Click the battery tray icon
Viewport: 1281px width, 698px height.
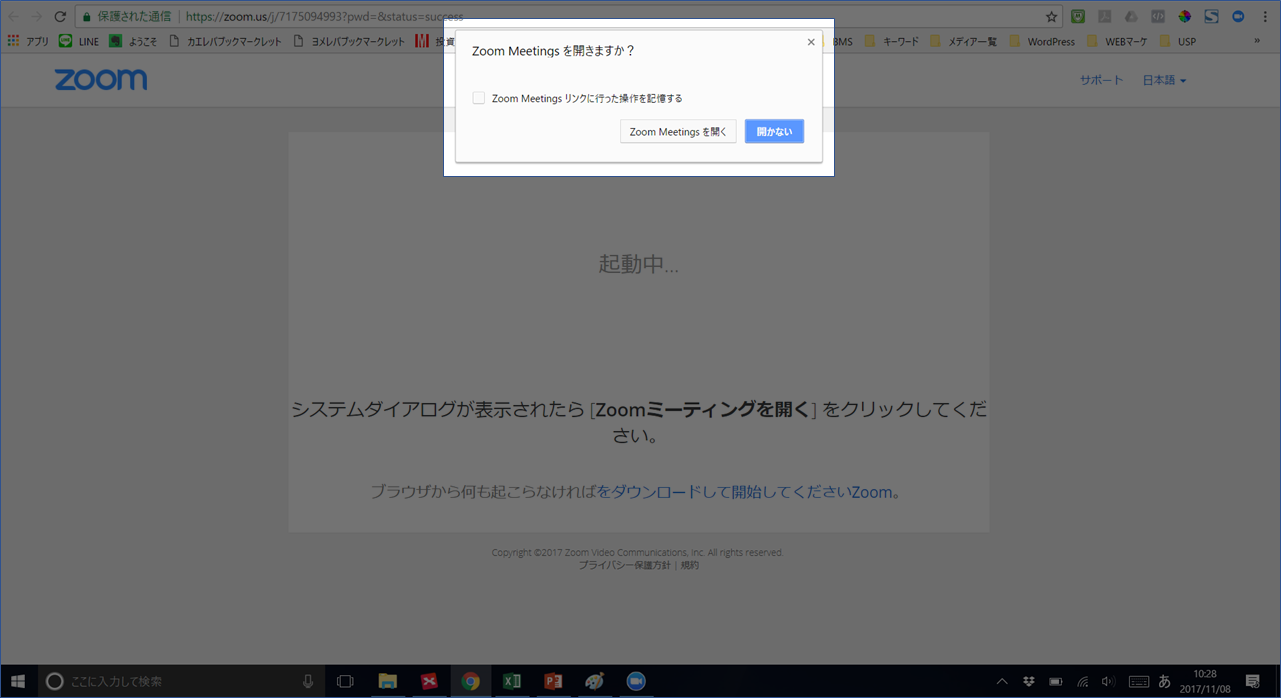coord(1055,681)
